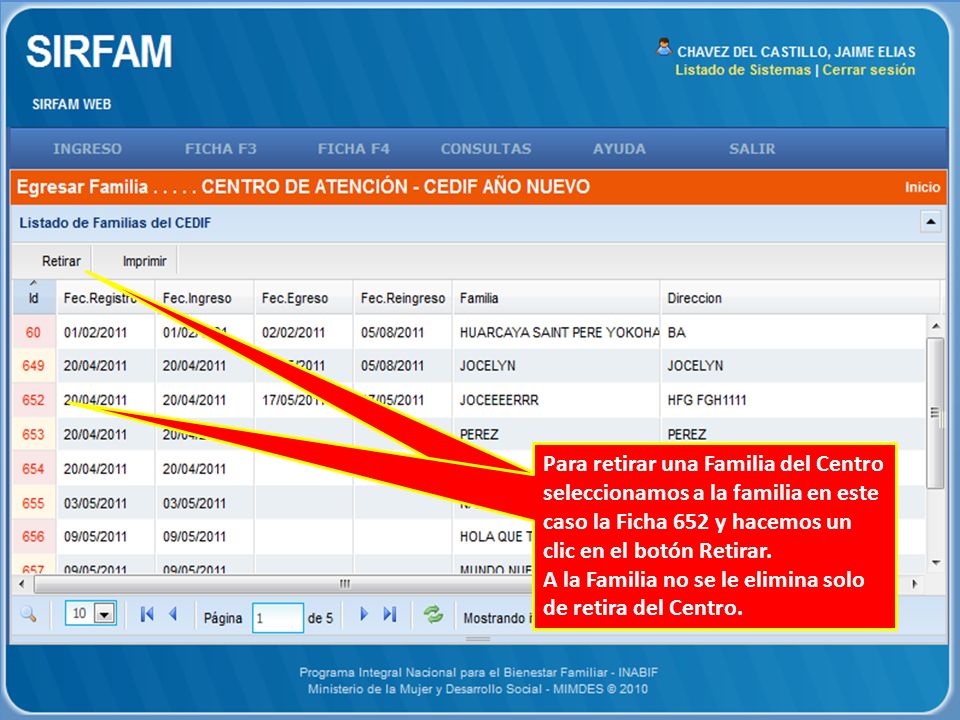
Task: Click the JOCEEEERRR family cell
Action: (x=557, y=400)
